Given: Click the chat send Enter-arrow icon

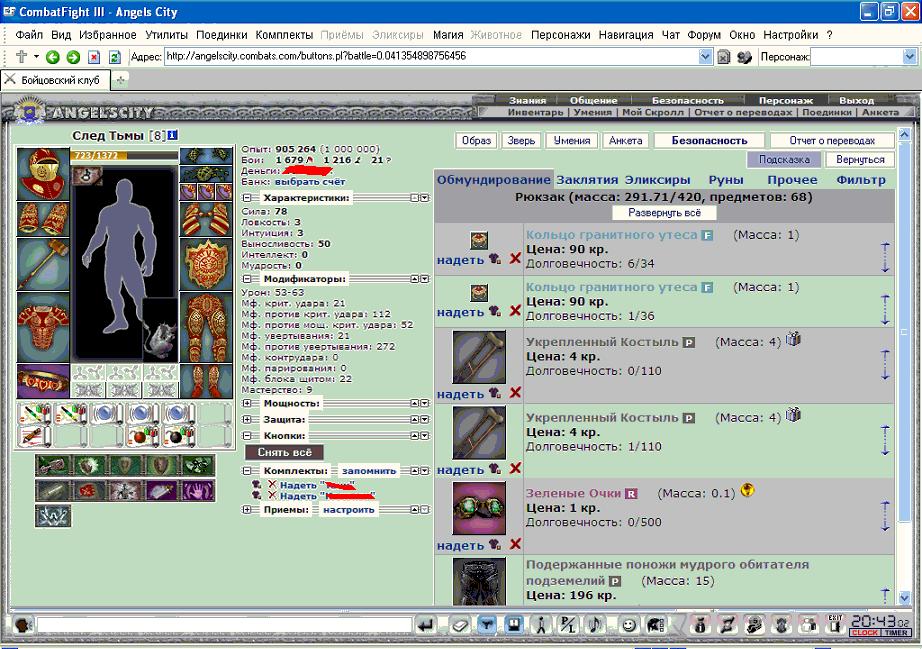Looking at the screenshot, I should (426, 625).
